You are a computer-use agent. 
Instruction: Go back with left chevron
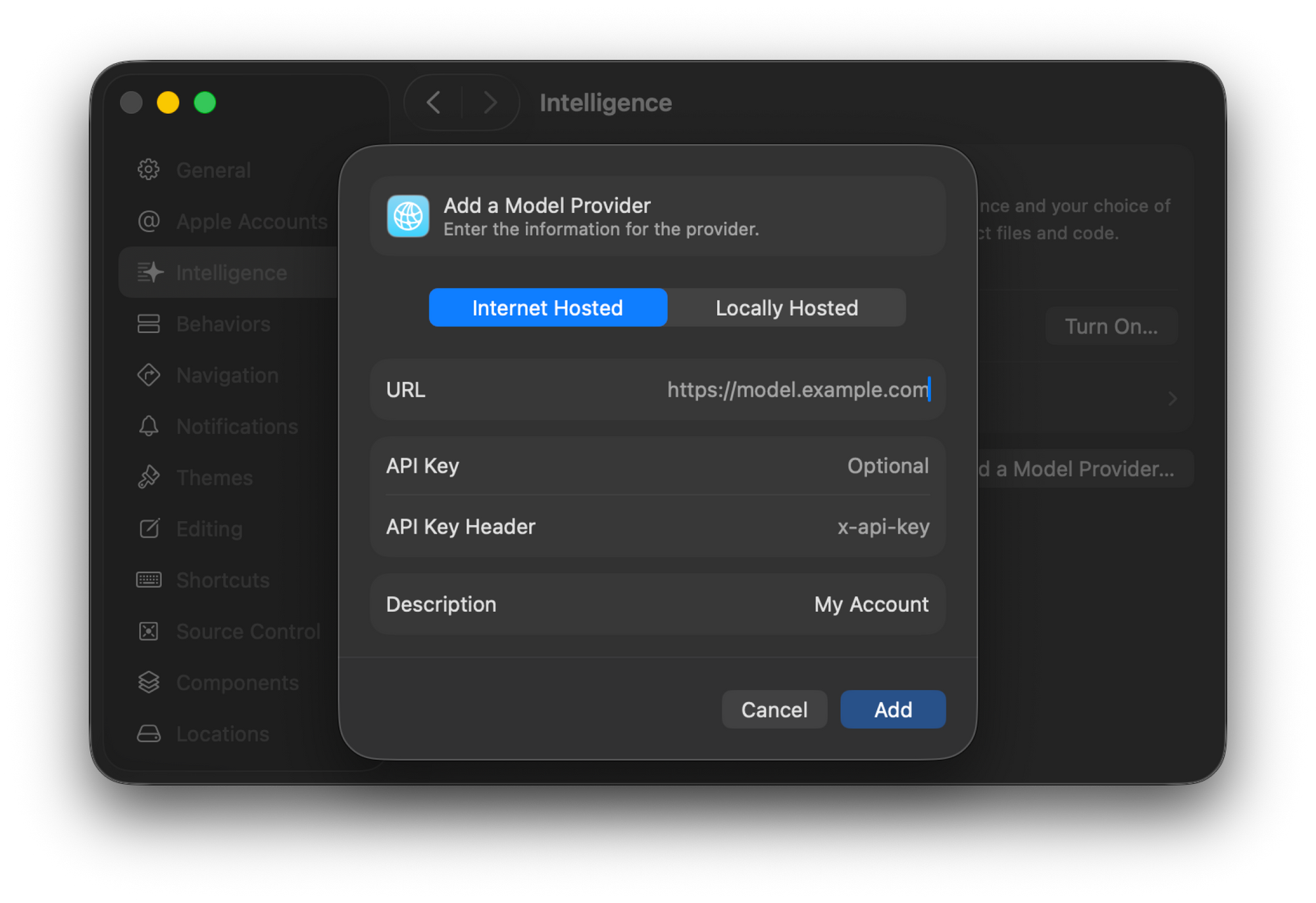point(434,103)
